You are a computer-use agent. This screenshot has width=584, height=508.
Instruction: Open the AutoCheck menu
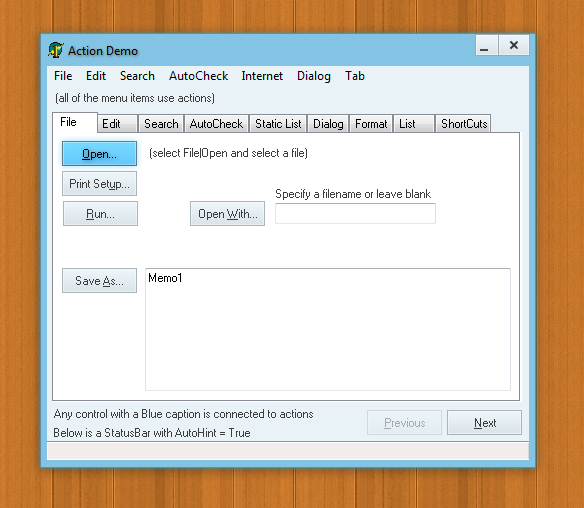pos(198,76)
